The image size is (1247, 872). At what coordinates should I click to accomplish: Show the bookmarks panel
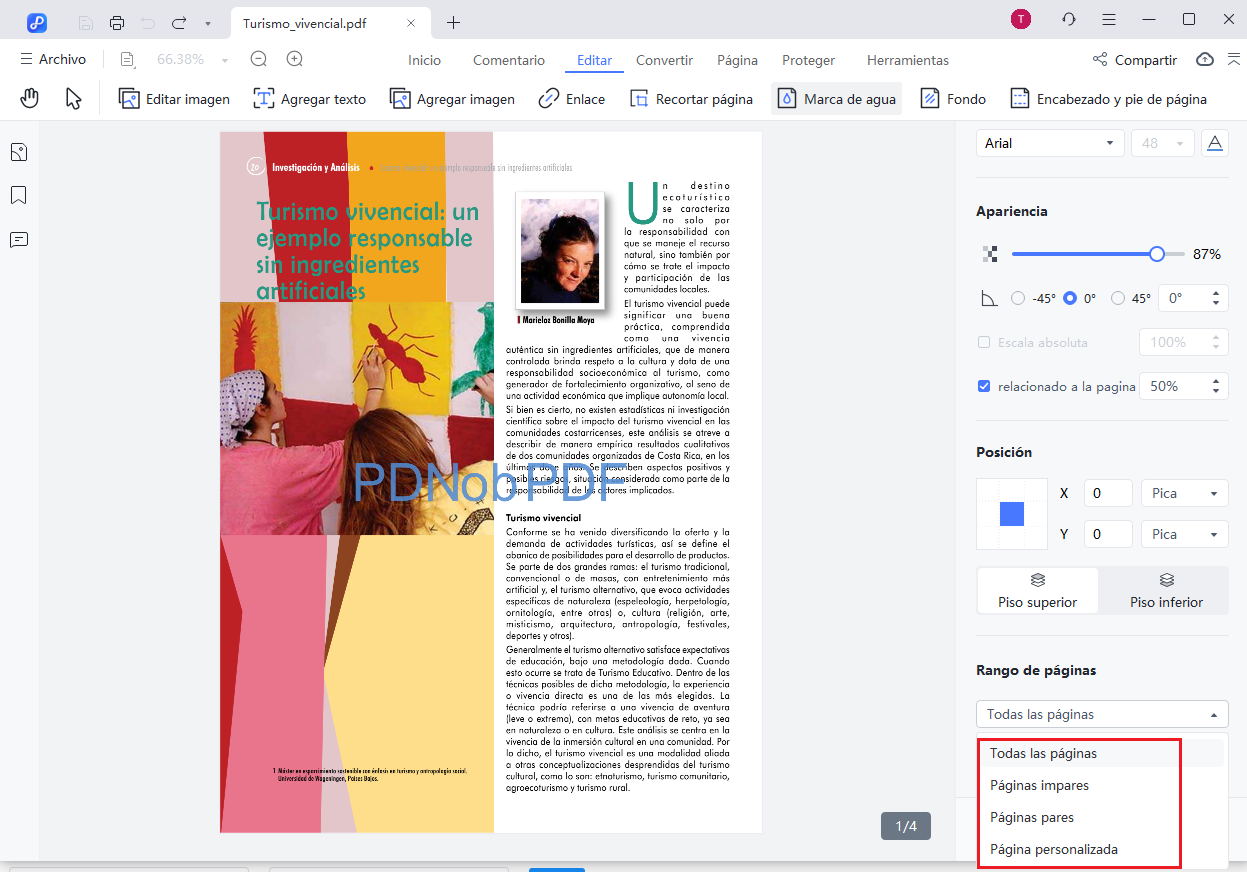click(18, 195)
